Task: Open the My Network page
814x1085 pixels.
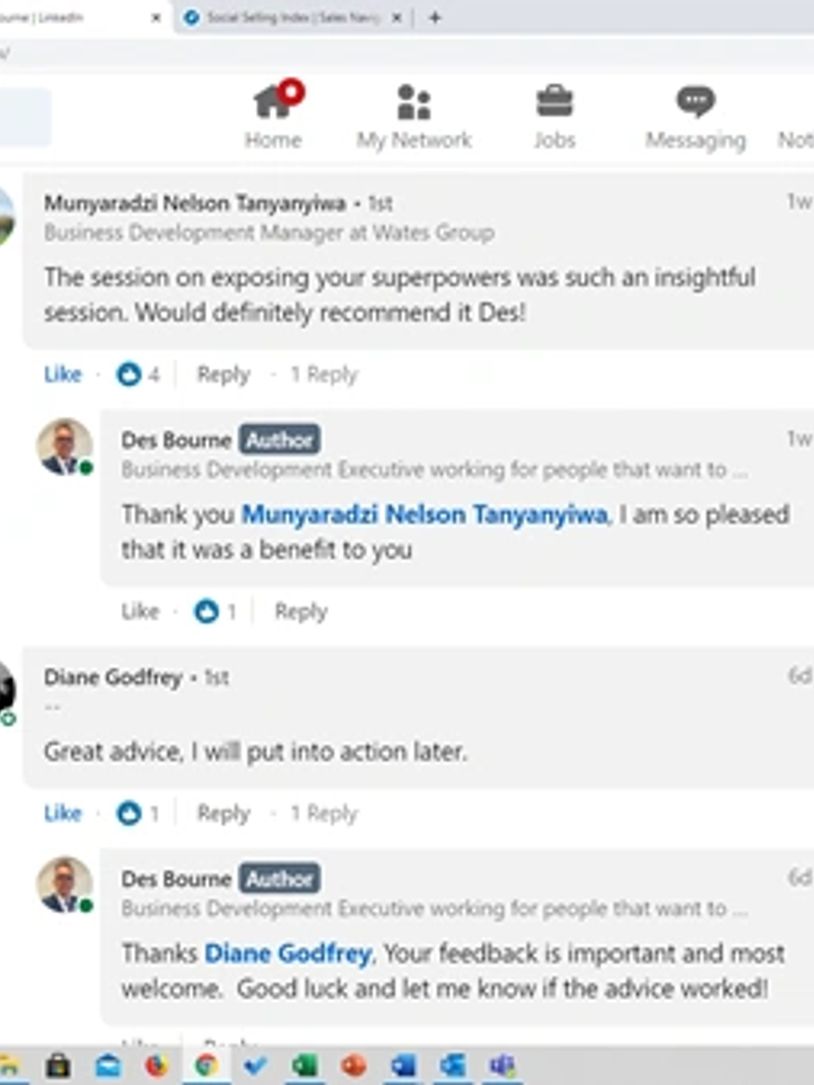Action: 413,116
